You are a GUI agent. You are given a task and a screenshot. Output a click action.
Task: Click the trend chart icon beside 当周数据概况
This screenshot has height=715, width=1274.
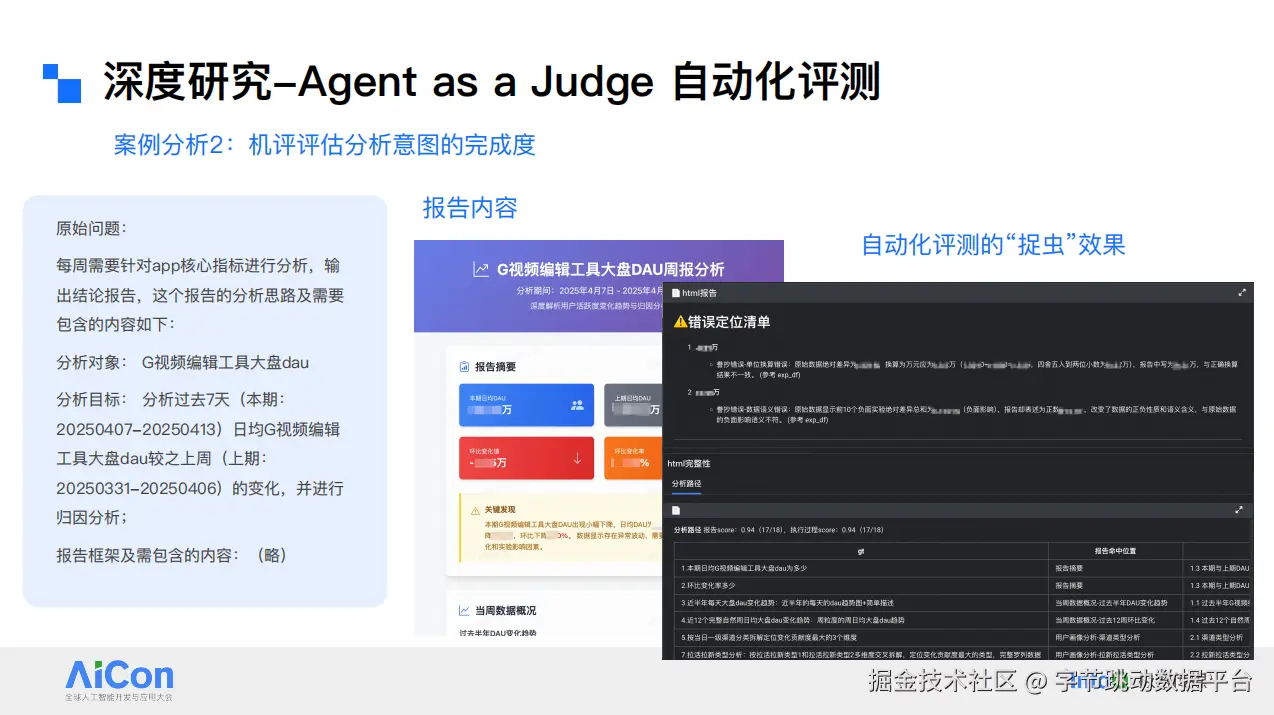pyautogui.click(x=464, y=610)
